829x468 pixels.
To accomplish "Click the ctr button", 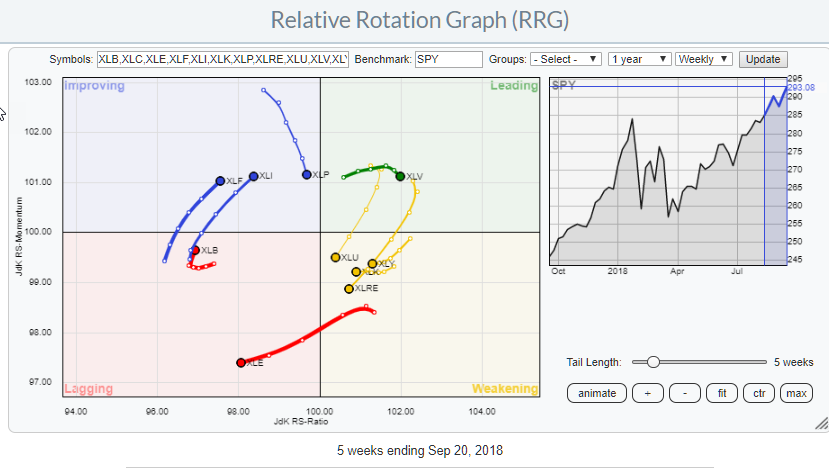I will pos(759,393).
